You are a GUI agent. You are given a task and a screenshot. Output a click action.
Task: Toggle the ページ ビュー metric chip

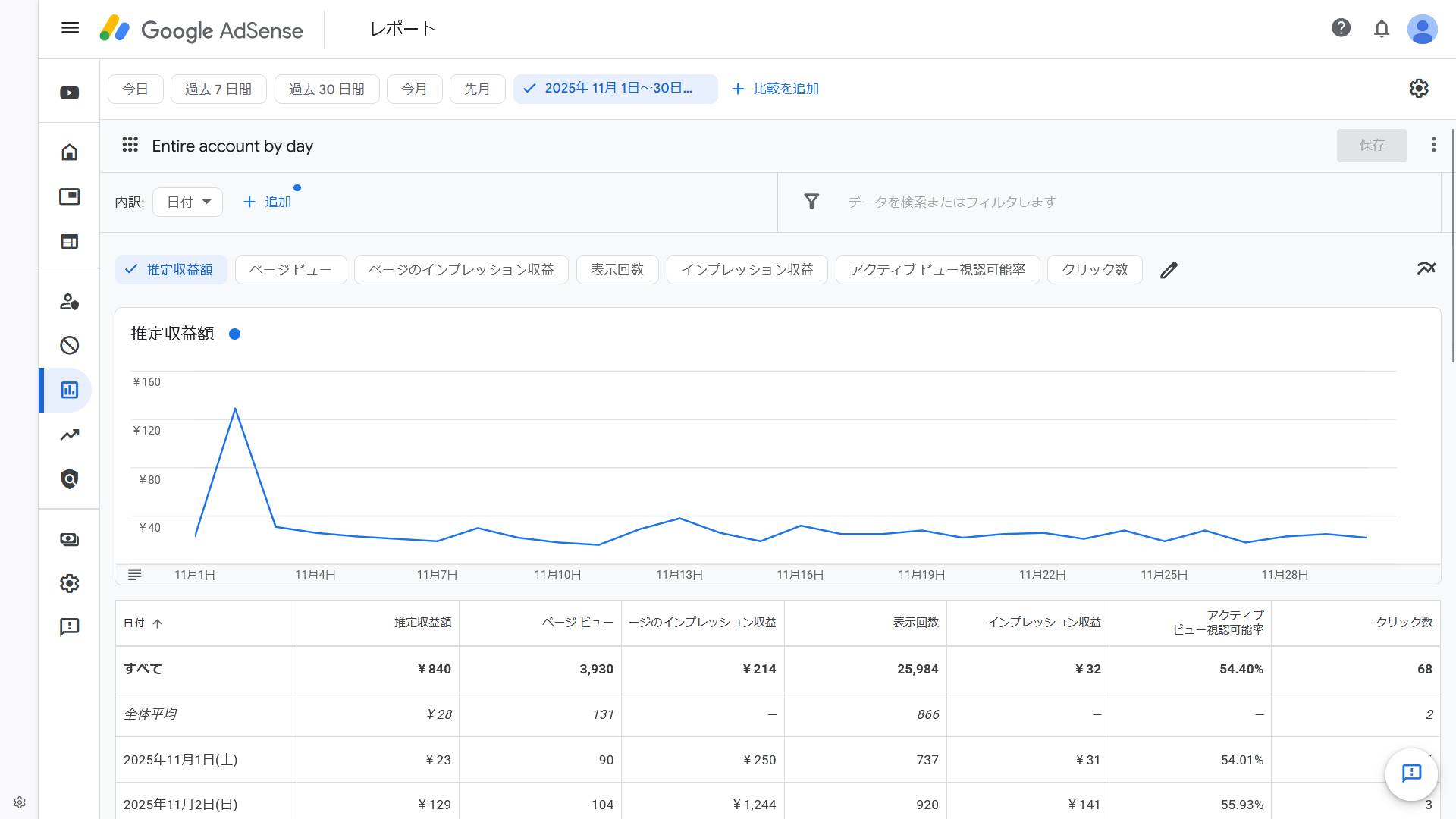click(x=290, y=269)
